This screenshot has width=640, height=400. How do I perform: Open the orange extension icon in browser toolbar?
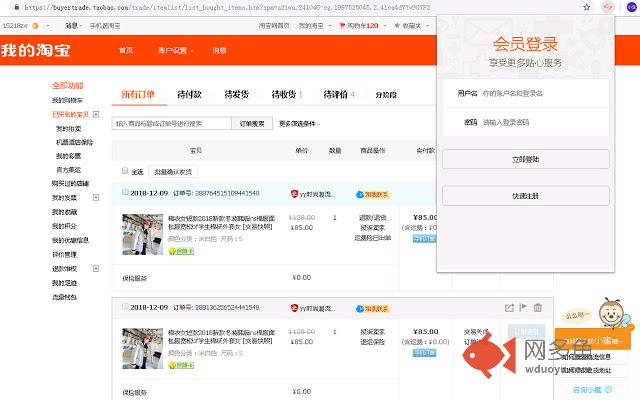tap(608, 7)
